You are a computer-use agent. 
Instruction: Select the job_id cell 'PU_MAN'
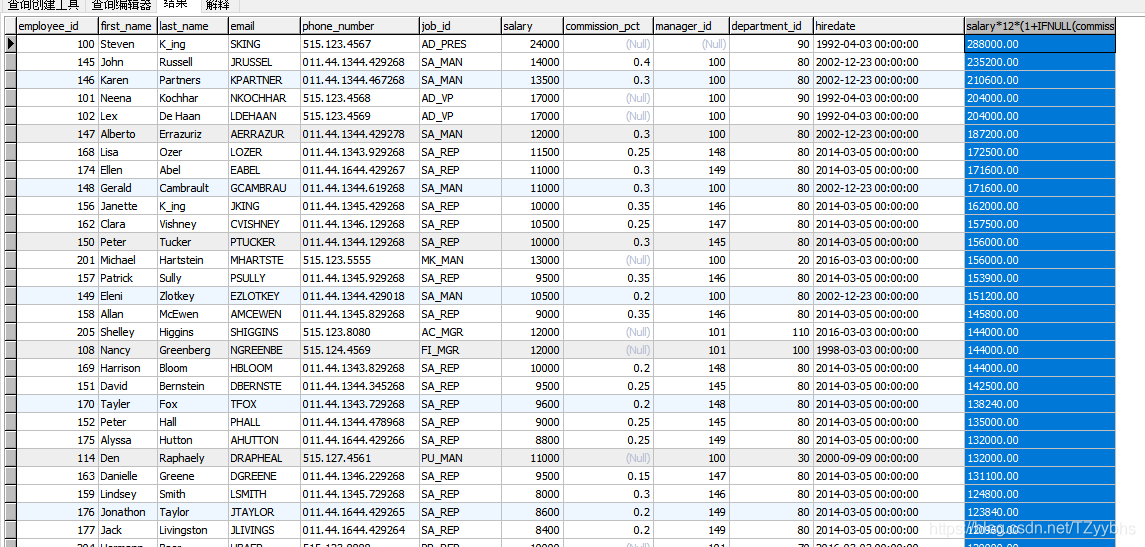point(459,458)
